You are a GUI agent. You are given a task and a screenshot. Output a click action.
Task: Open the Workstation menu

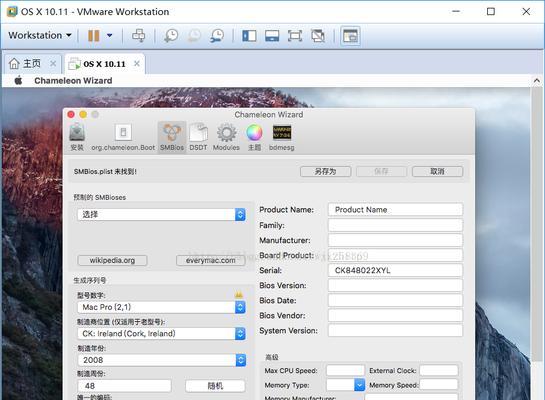tap(40, 35)
